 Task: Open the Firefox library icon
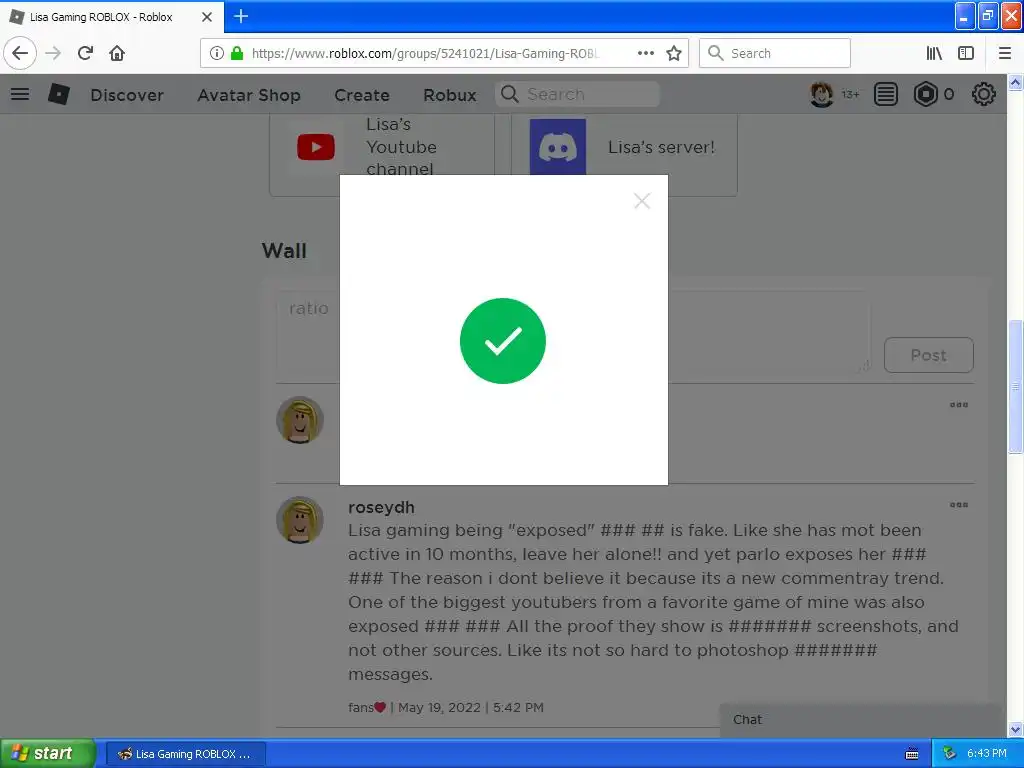click(x=934, y=53)
